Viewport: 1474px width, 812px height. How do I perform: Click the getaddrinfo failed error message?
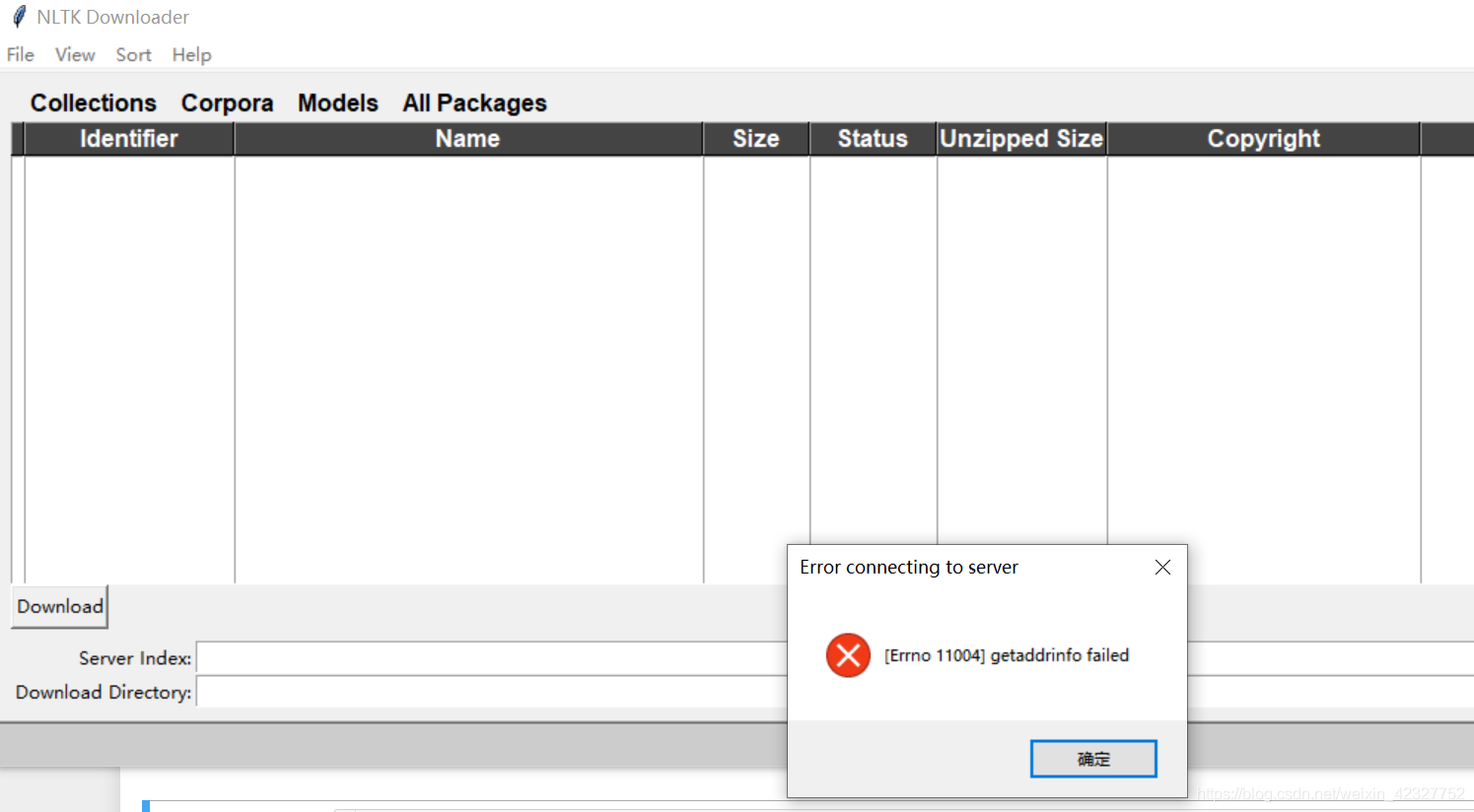(1007, 655)
